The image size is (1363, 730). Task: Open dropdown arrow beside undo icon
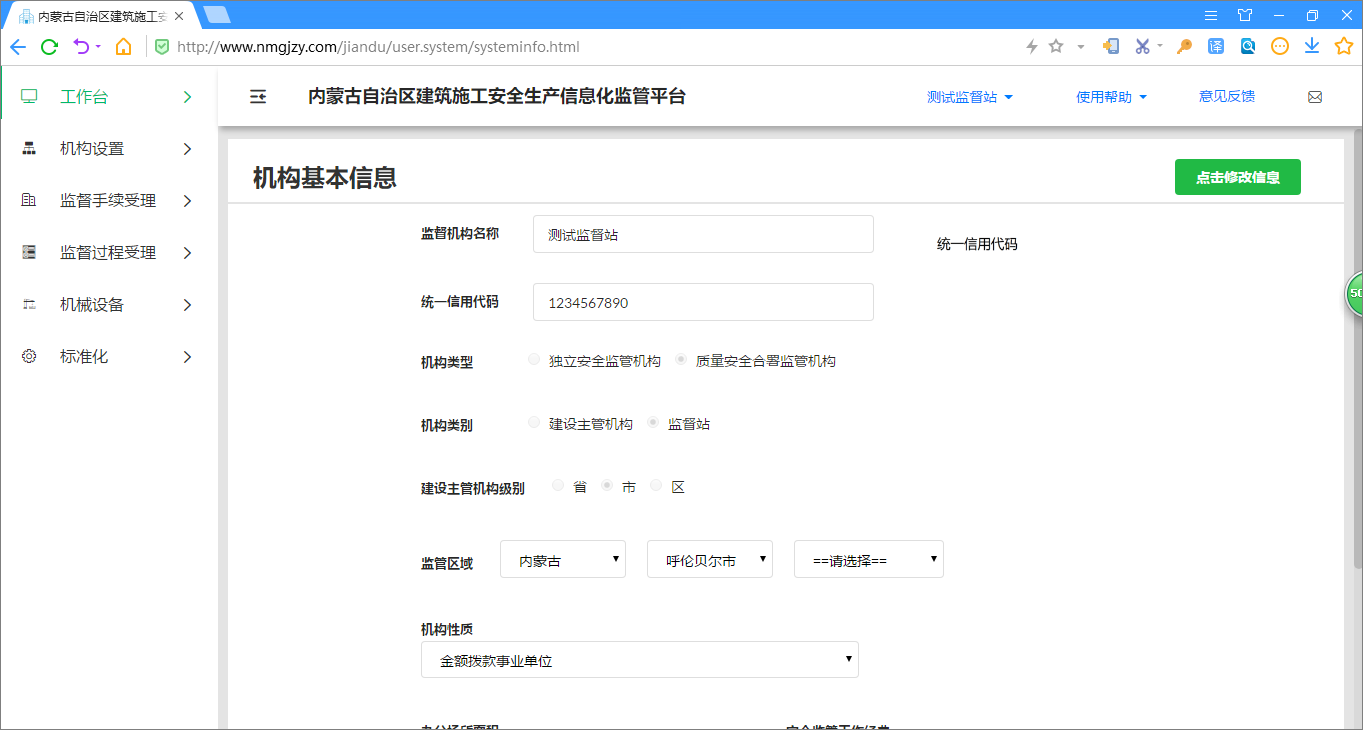coord(98,46)
